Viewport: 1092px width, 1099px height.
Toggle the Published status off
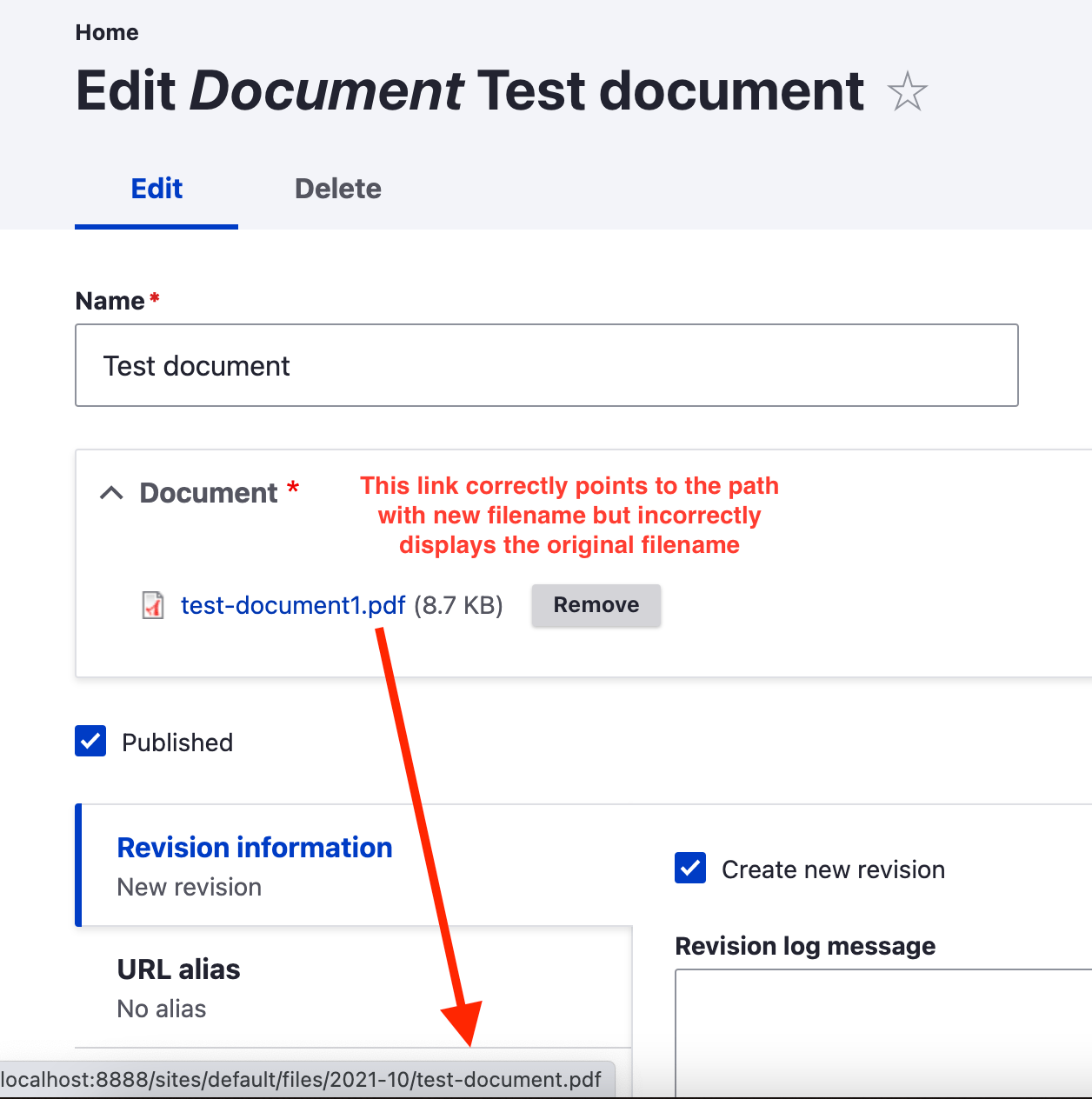click(90, 741)
